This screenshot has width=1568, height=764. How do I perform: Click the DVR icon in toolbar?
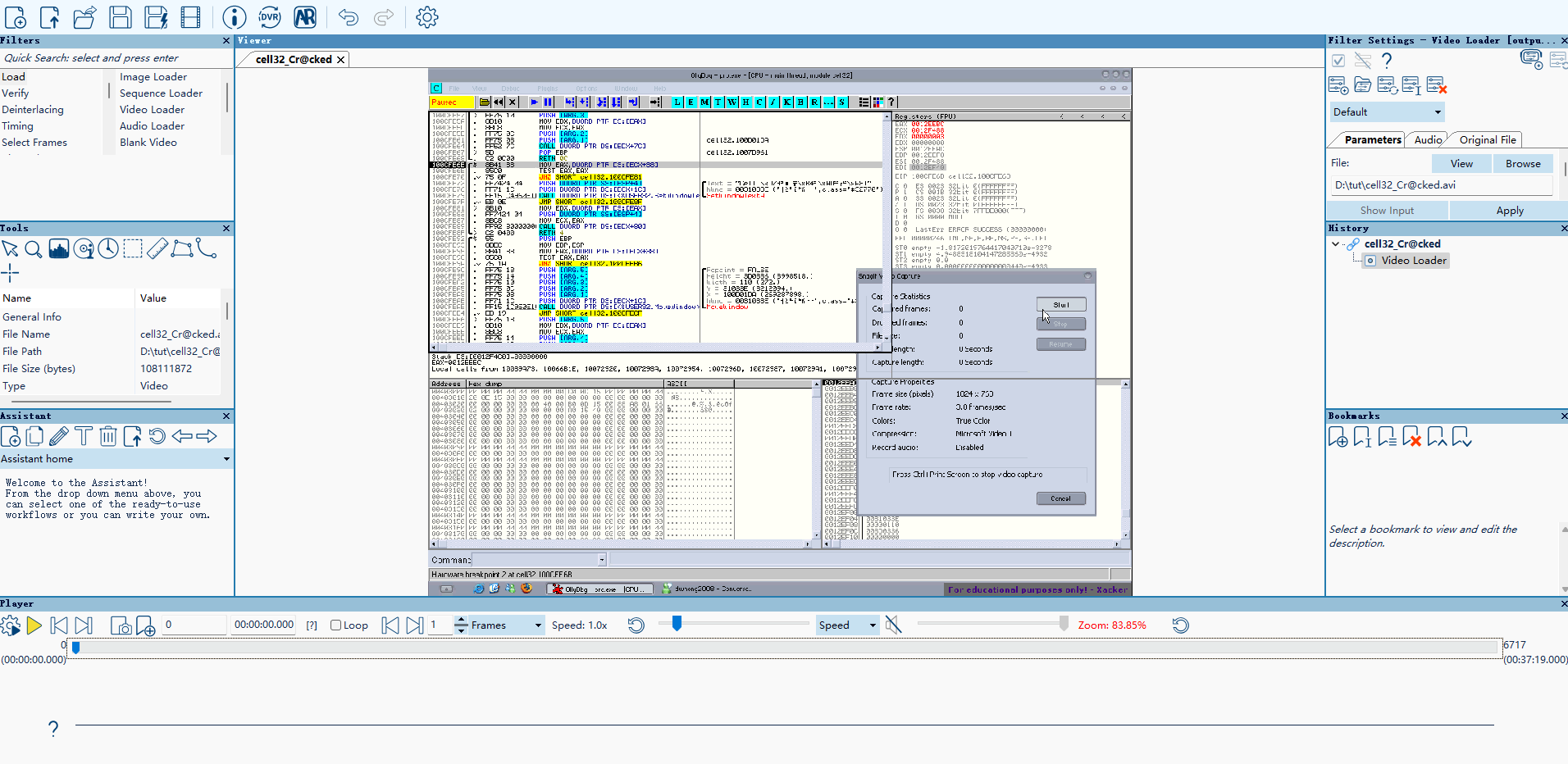(270, 17)
